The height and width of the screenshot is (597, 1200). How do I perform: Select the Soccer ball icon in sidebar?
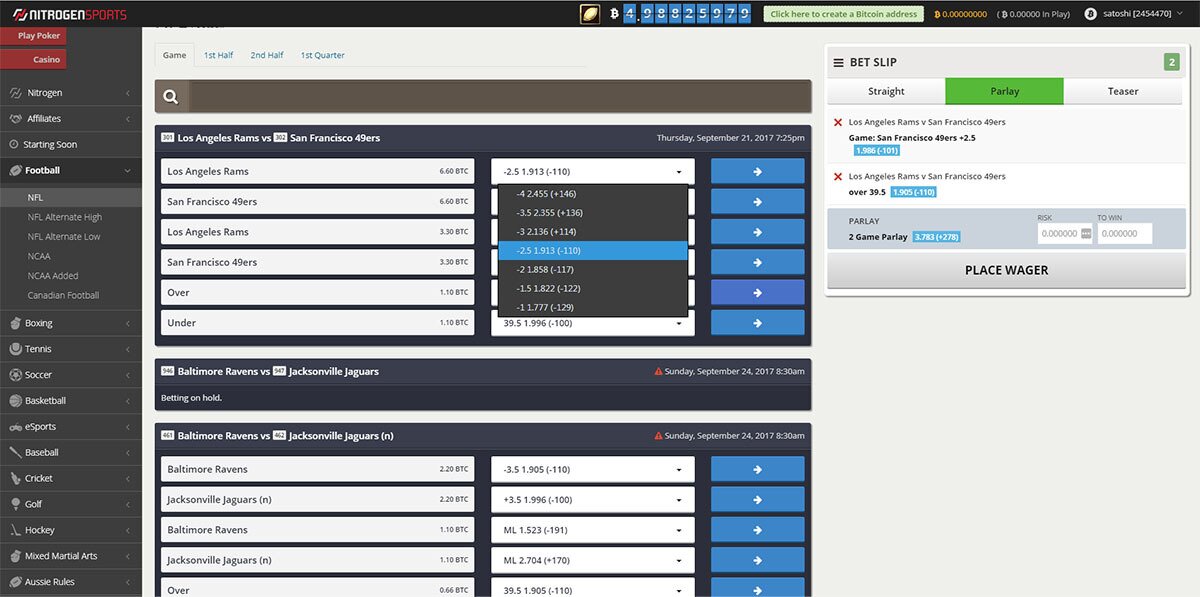point(16,375)
